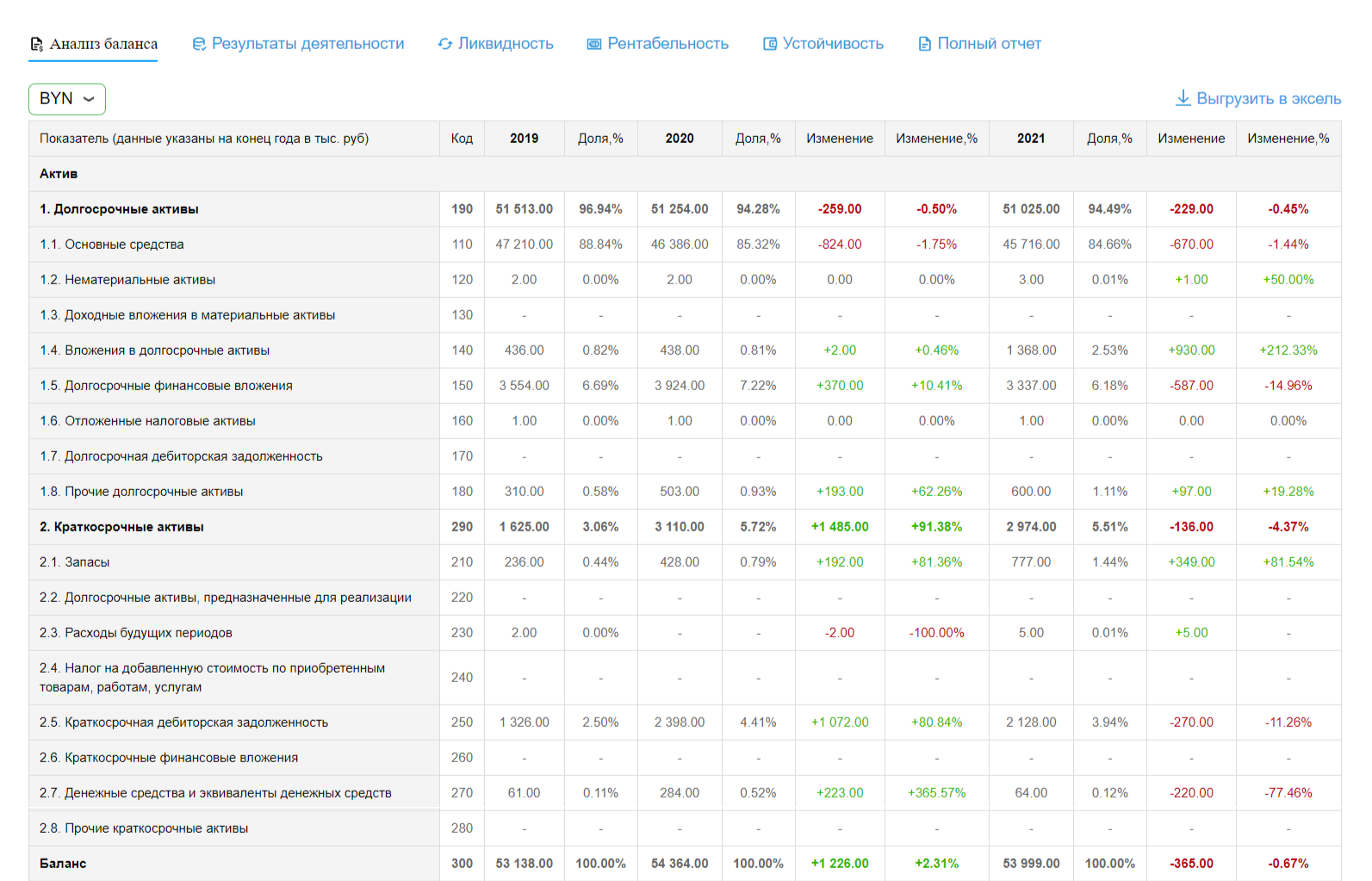The height and width of the screenshot is (881, 1372).
Task: Click the document icon beside Полный отчет
Action: click(x=925, y=44)
